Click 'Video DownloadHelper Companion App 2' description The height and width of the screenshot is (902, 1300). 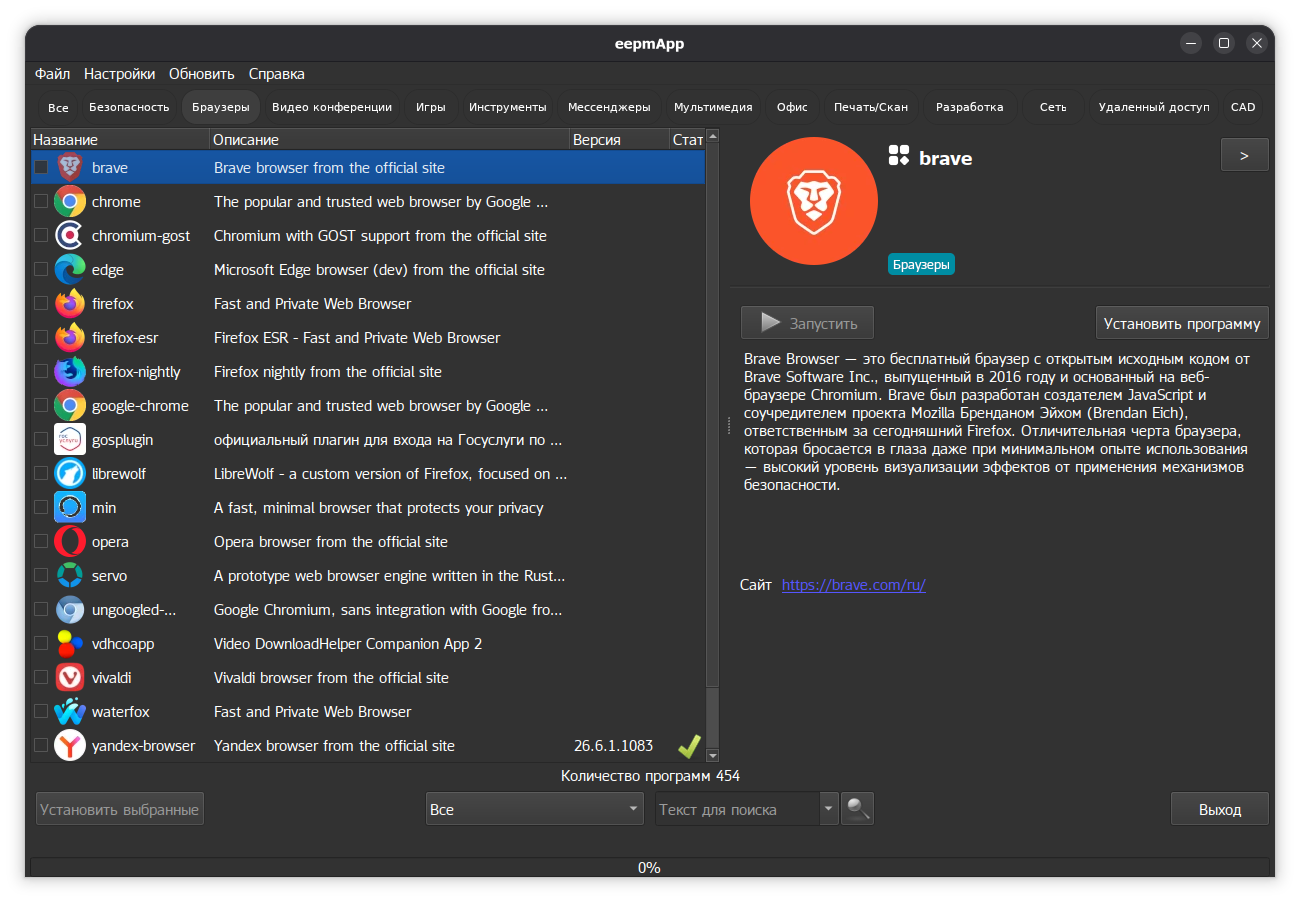(x=348, y=644)
